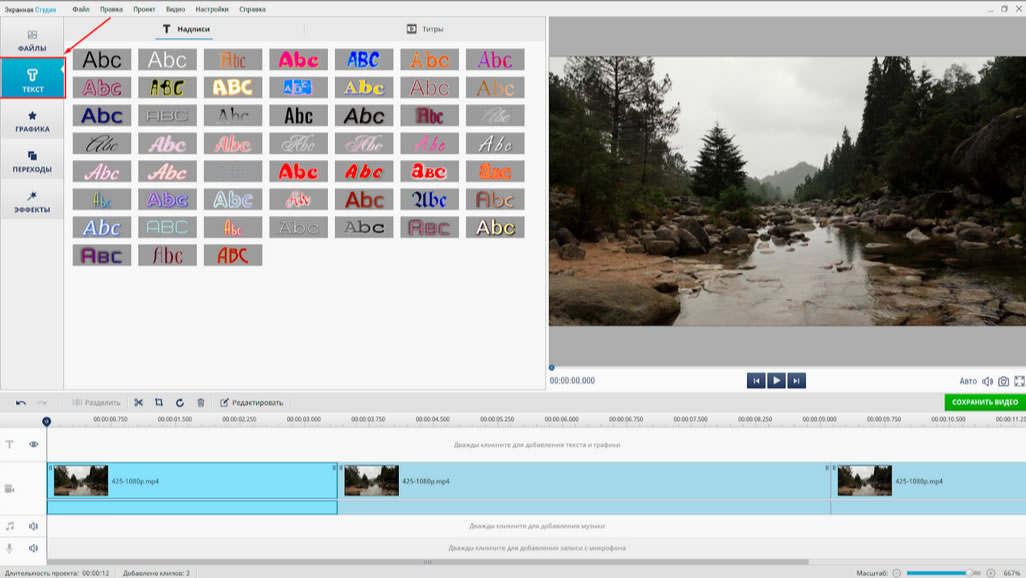Image resolution: width=1026 pixels, height=578 pixels.
Task: Open the Настройки menu
Action: pos(212,9)
